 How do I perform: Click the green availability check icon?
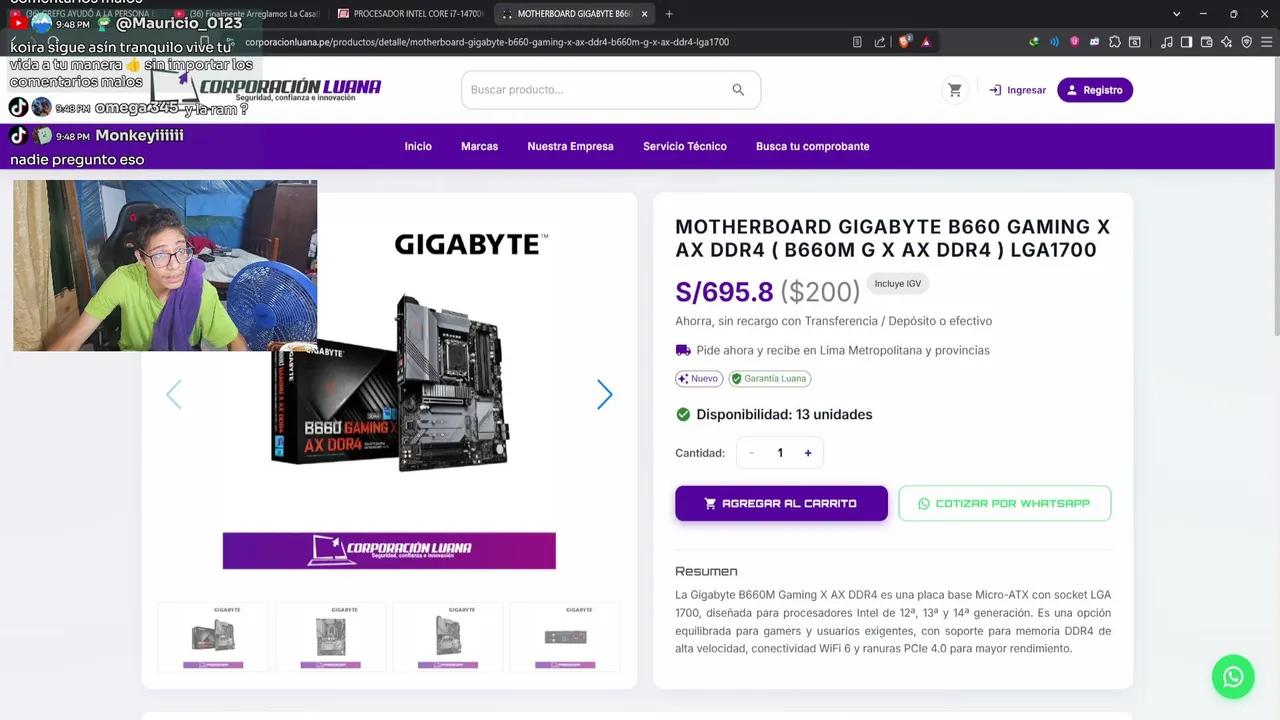[x=683, y=414]
